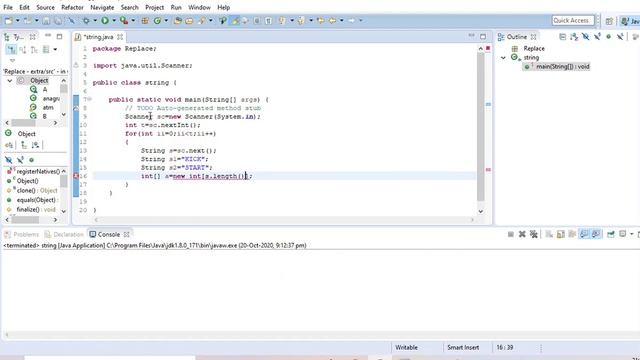Click the Save All toolbar icon
Viewport: 640px width, 360px height.
pos(58,20)
